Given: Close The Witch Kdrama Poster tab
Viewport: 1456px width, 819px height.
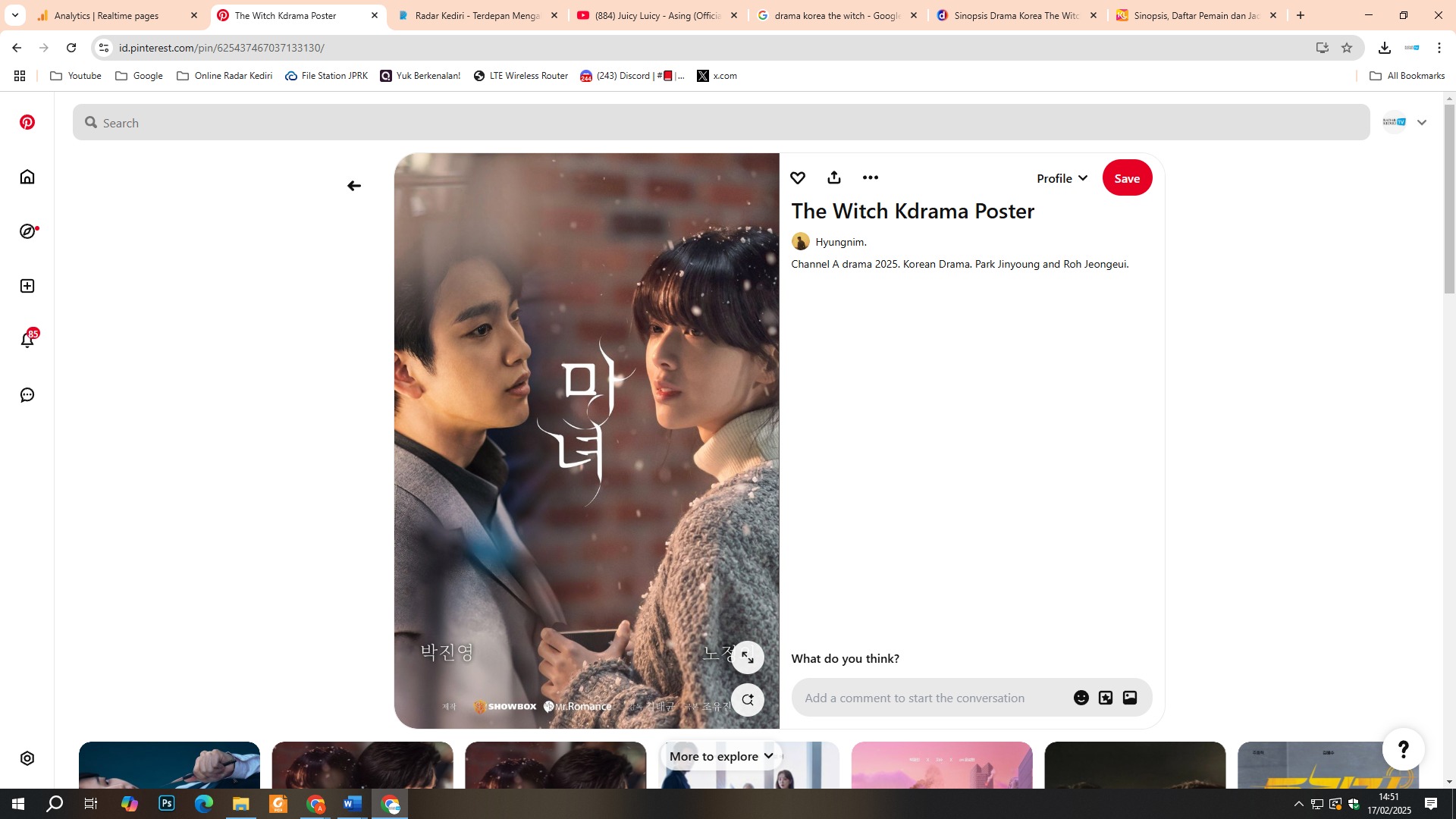Looking at the screenshot, I should click(375, 15).
